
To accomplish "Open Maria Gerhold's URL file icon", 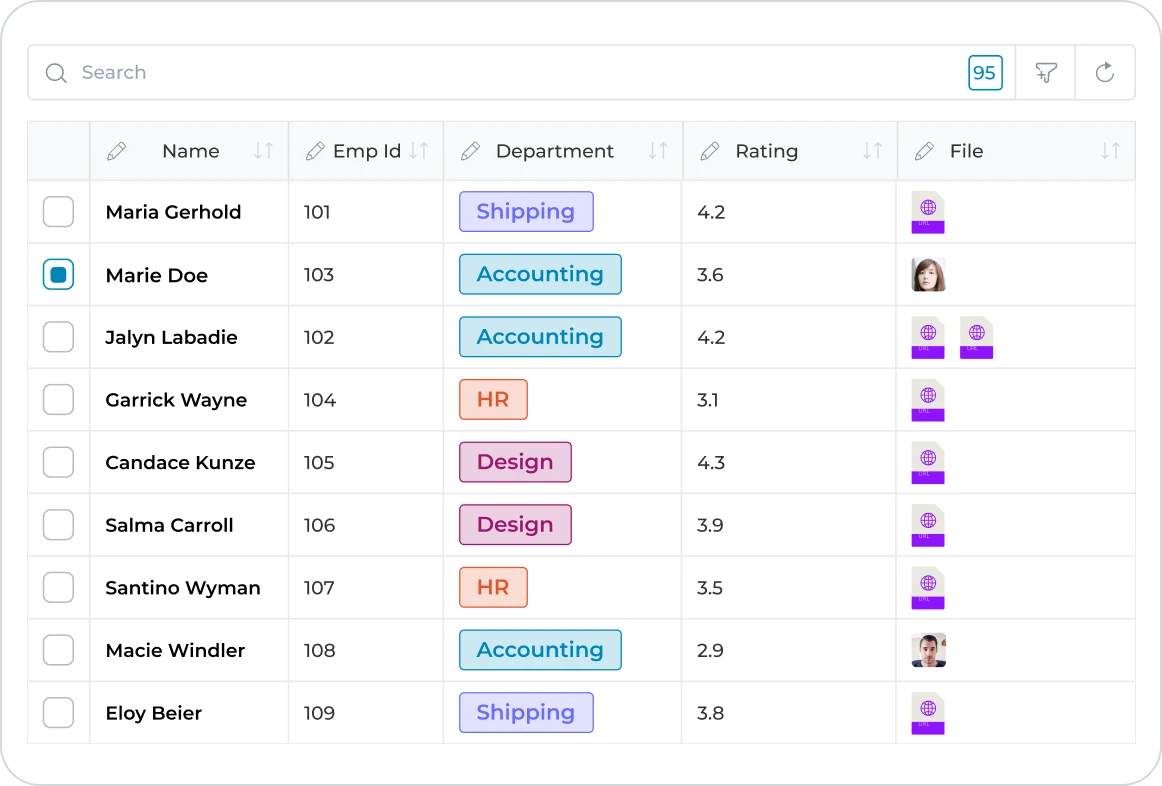I will (x=928, y=212).
